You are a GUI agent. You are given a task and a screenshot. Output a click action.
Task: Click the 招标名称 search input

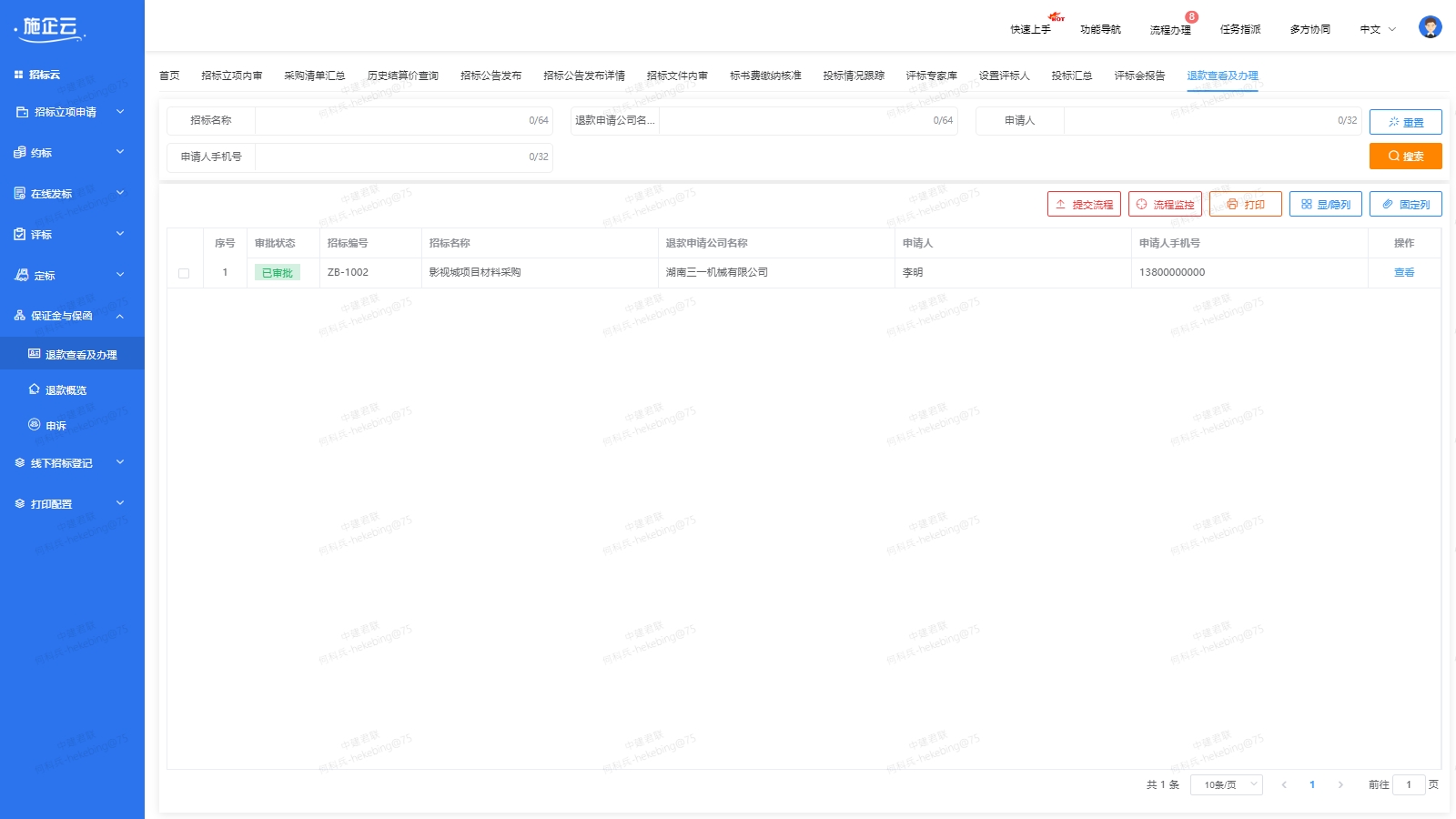[391, 120]
